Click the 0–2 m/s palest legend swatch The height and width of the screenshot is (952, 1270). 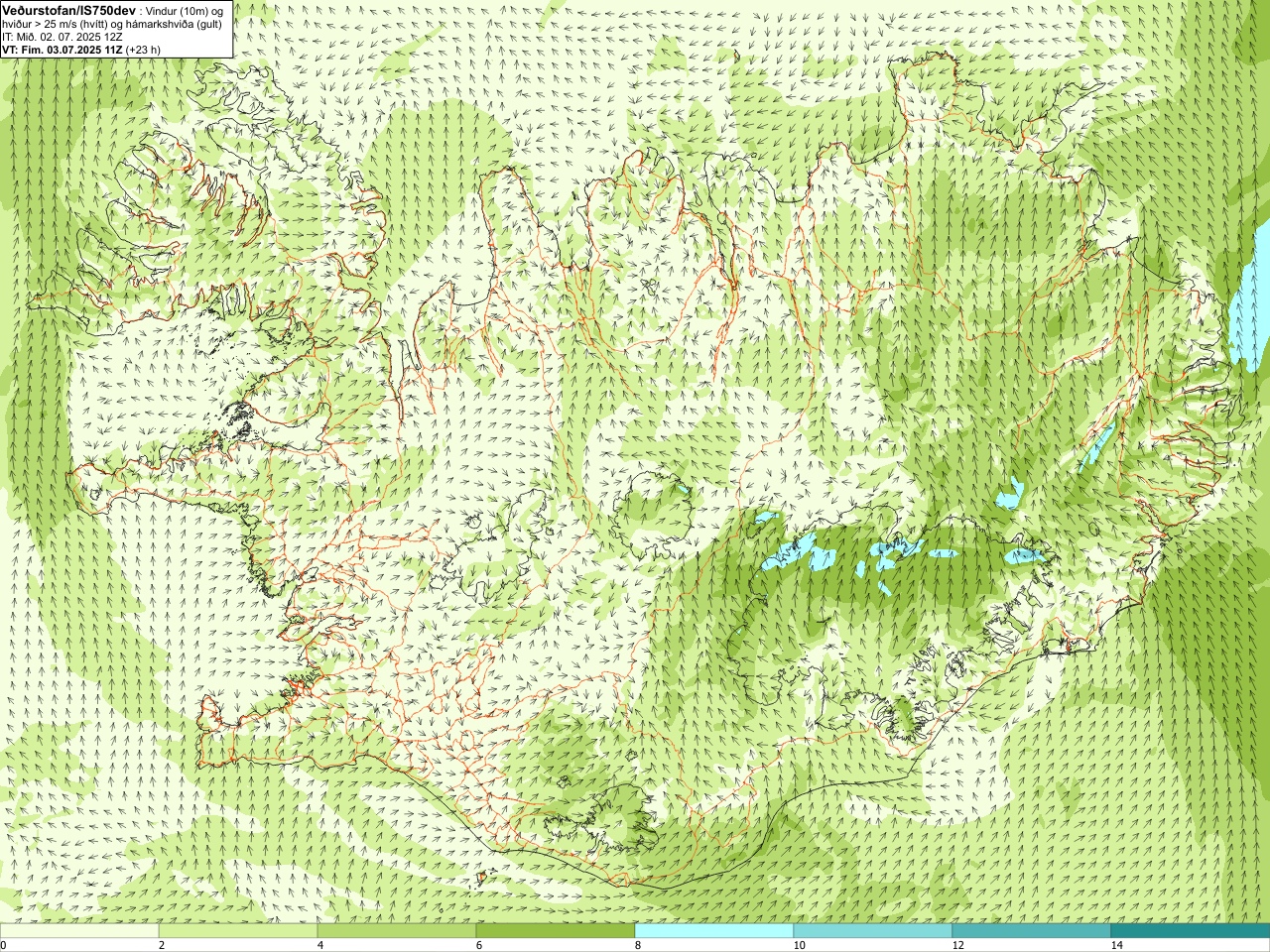click(79, 931)
